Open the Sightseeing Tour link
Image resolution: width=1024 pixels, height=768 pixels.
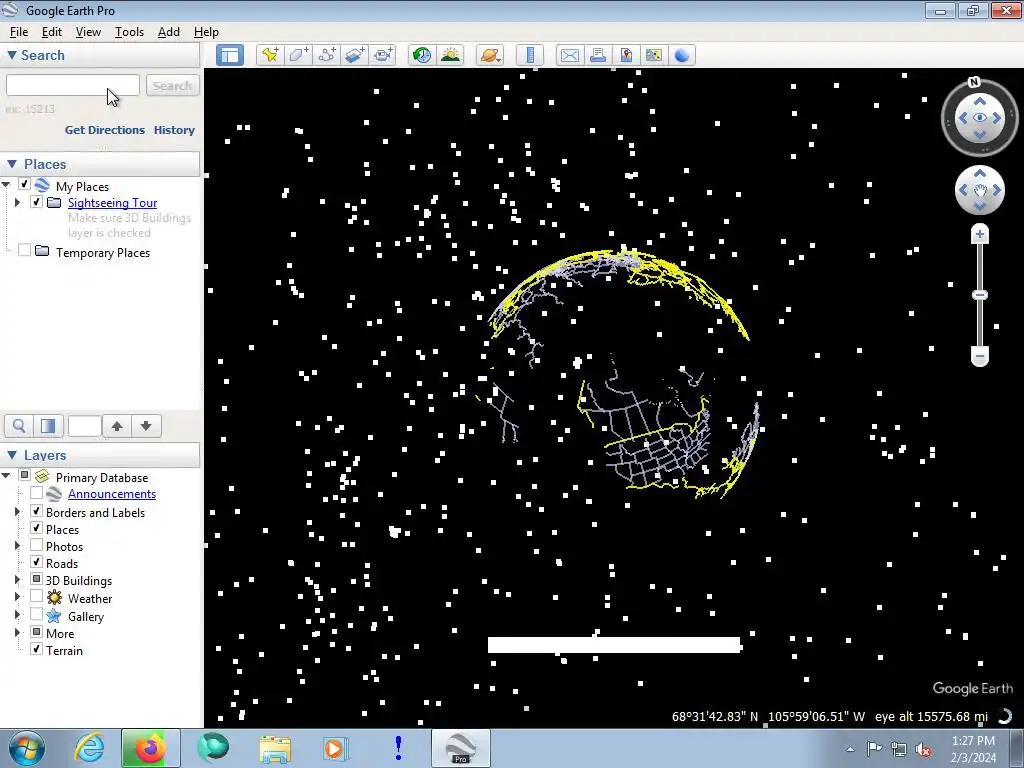(x=112, y=202)
